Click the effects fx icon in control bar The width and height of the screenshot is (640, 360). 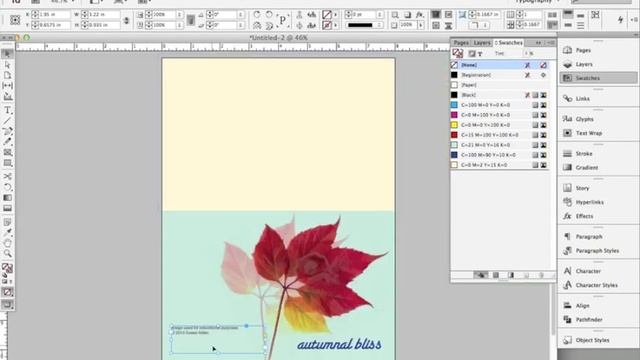[x=420, y=15]
